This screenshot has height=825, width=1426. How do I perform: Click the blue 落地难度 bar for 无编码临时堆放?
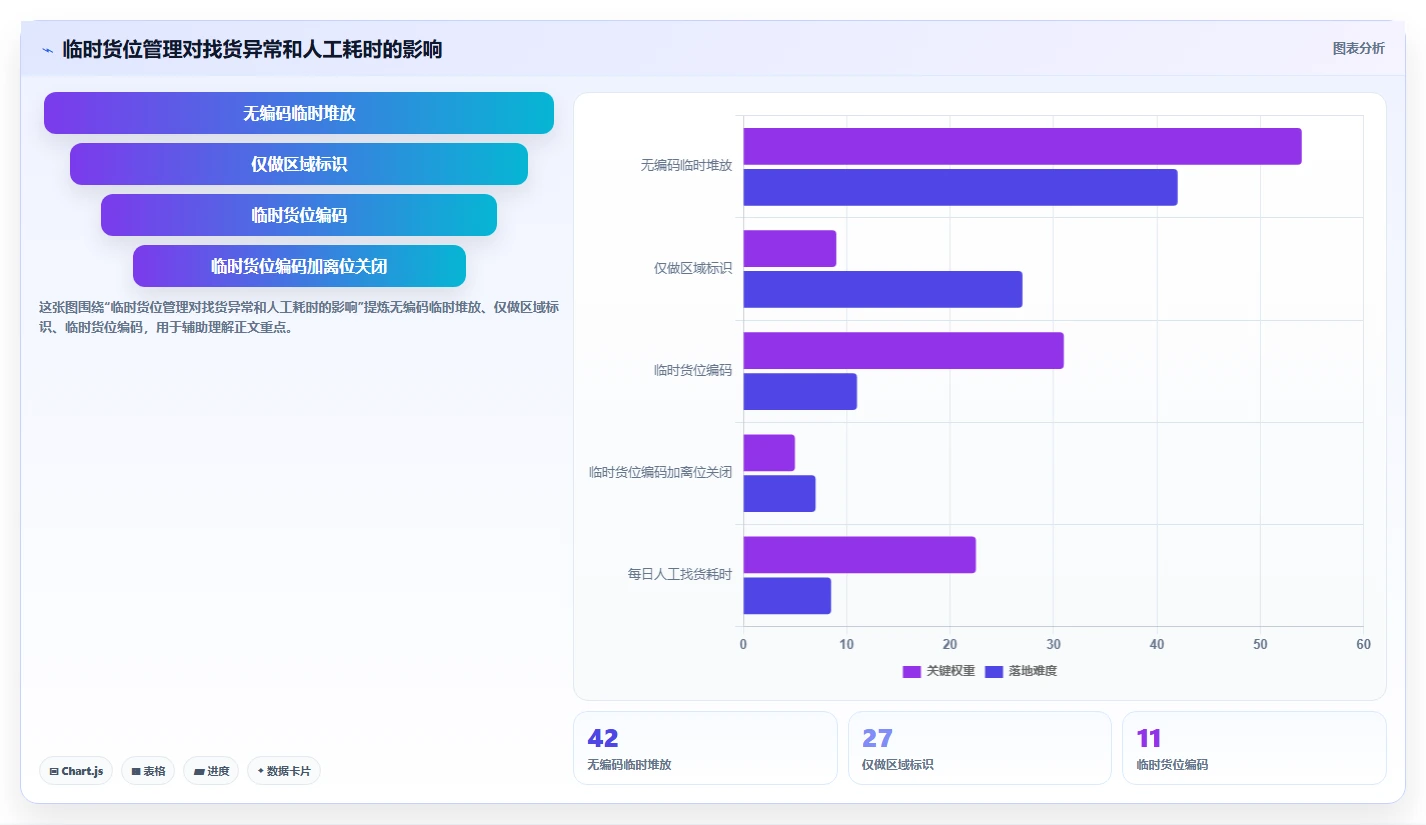click(960, 187)
